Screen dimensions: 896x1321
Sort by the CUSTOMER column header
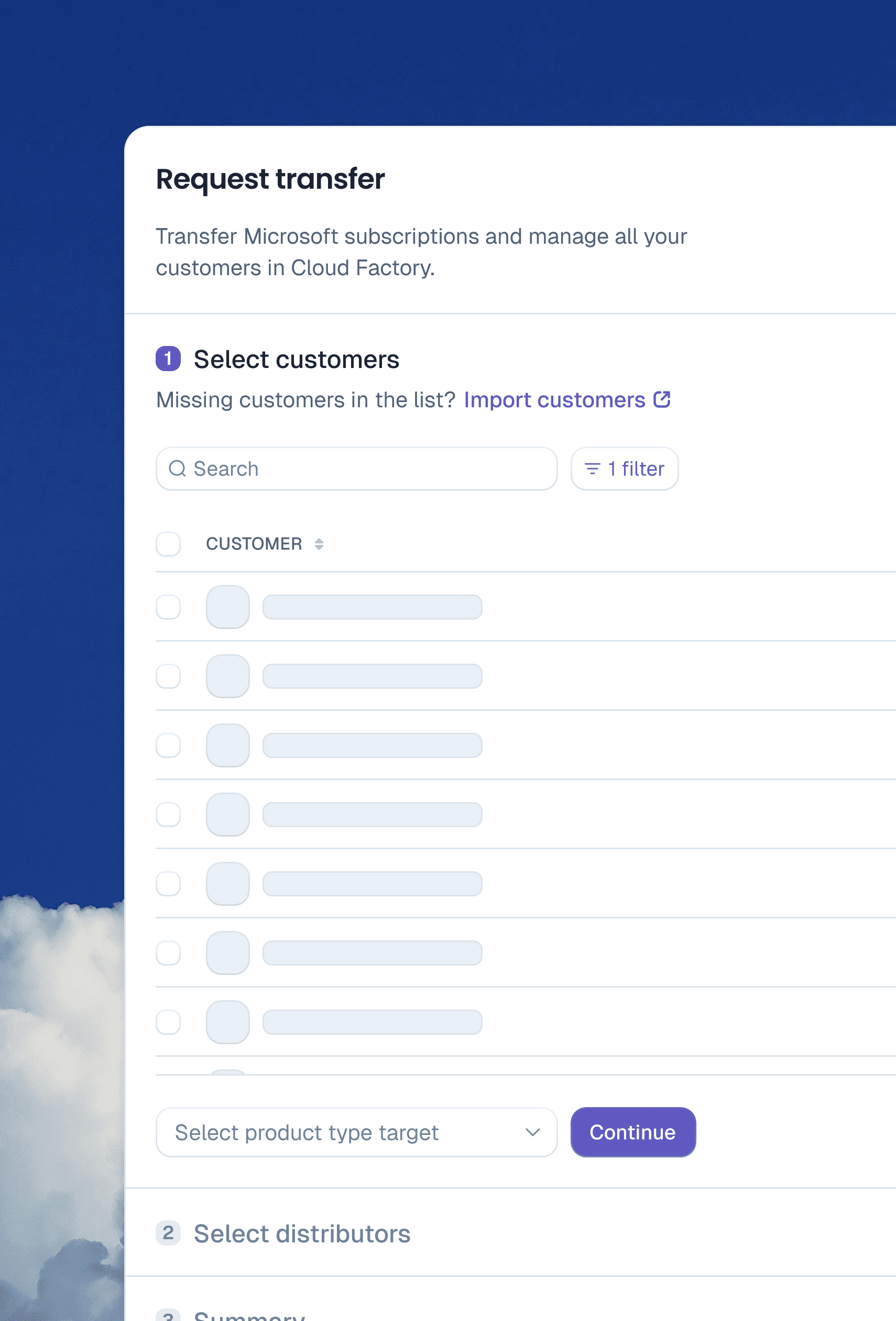point(254,544)
